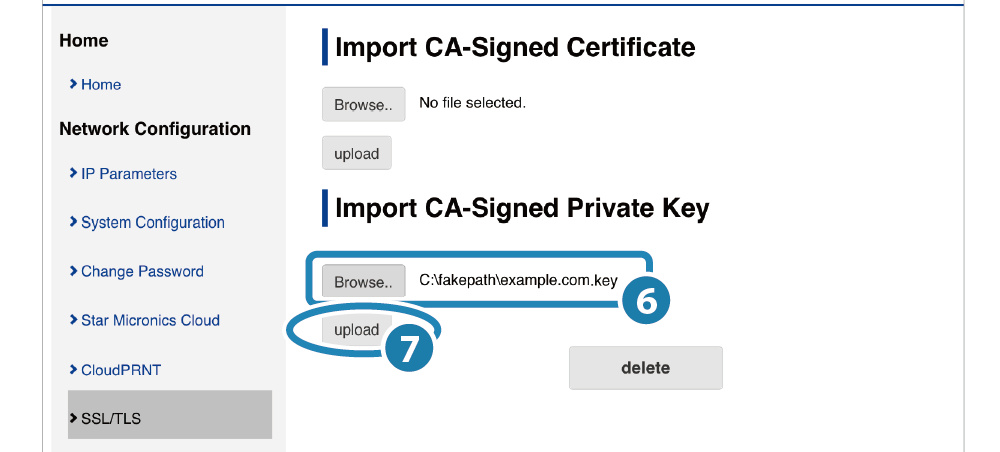Click the chevron next to Change Password
Screen dimensions: 1000x452
pyautogui.click(x=73, y=272)
